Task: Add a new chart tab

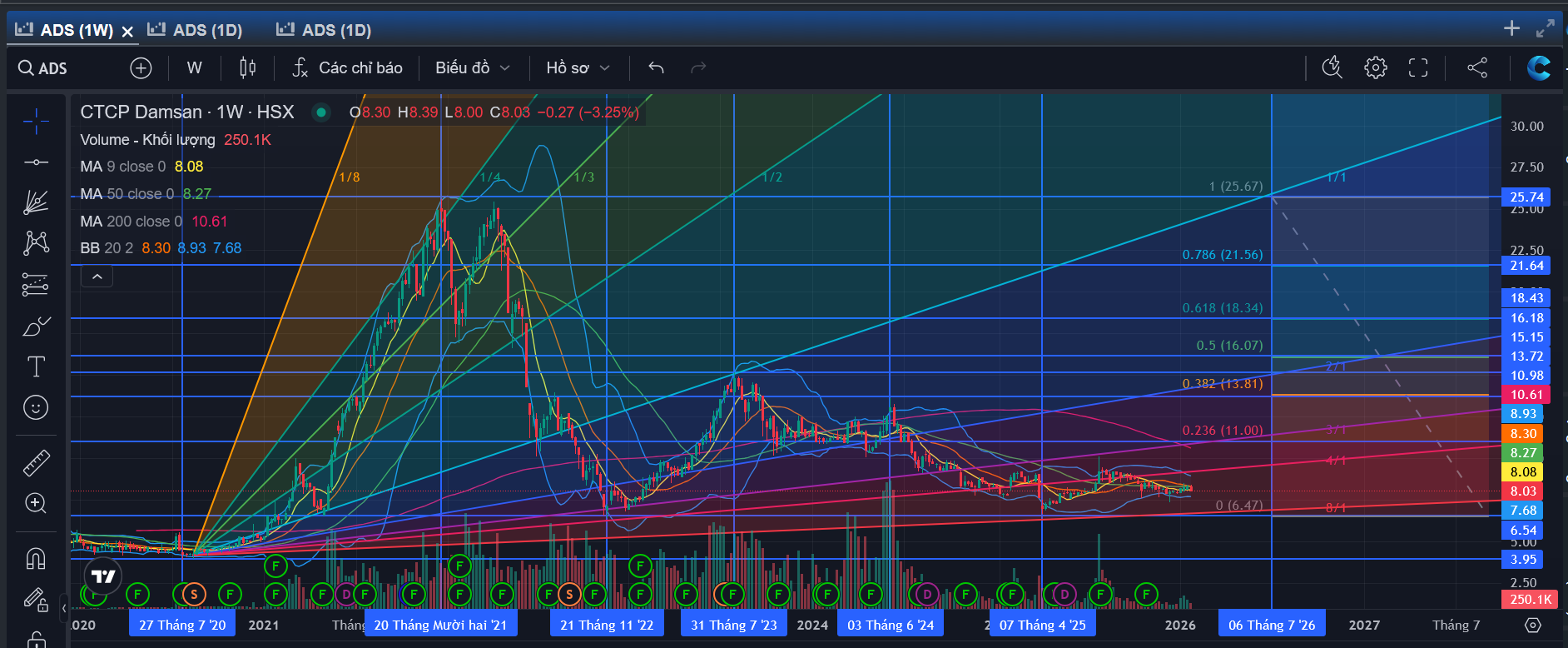Action: 1512,28
